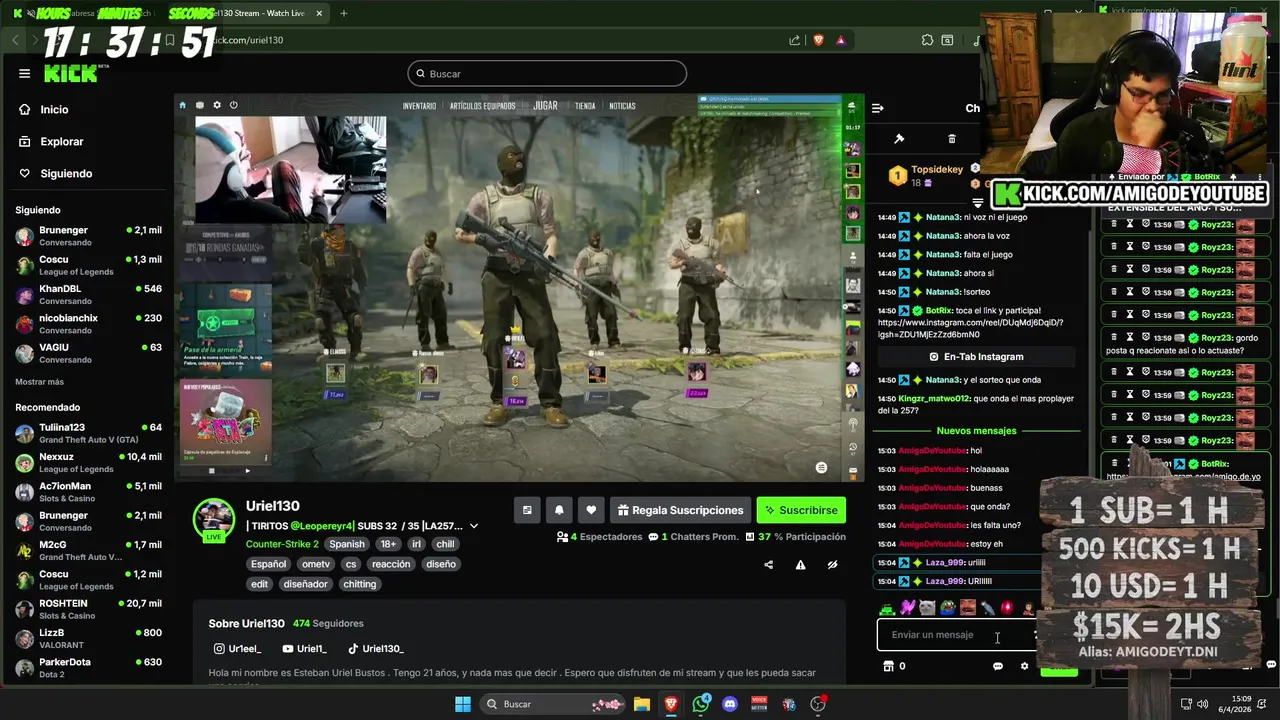Expand the stream title chevron
This screenshot has width=1280, height=720.
click(474, 526)
